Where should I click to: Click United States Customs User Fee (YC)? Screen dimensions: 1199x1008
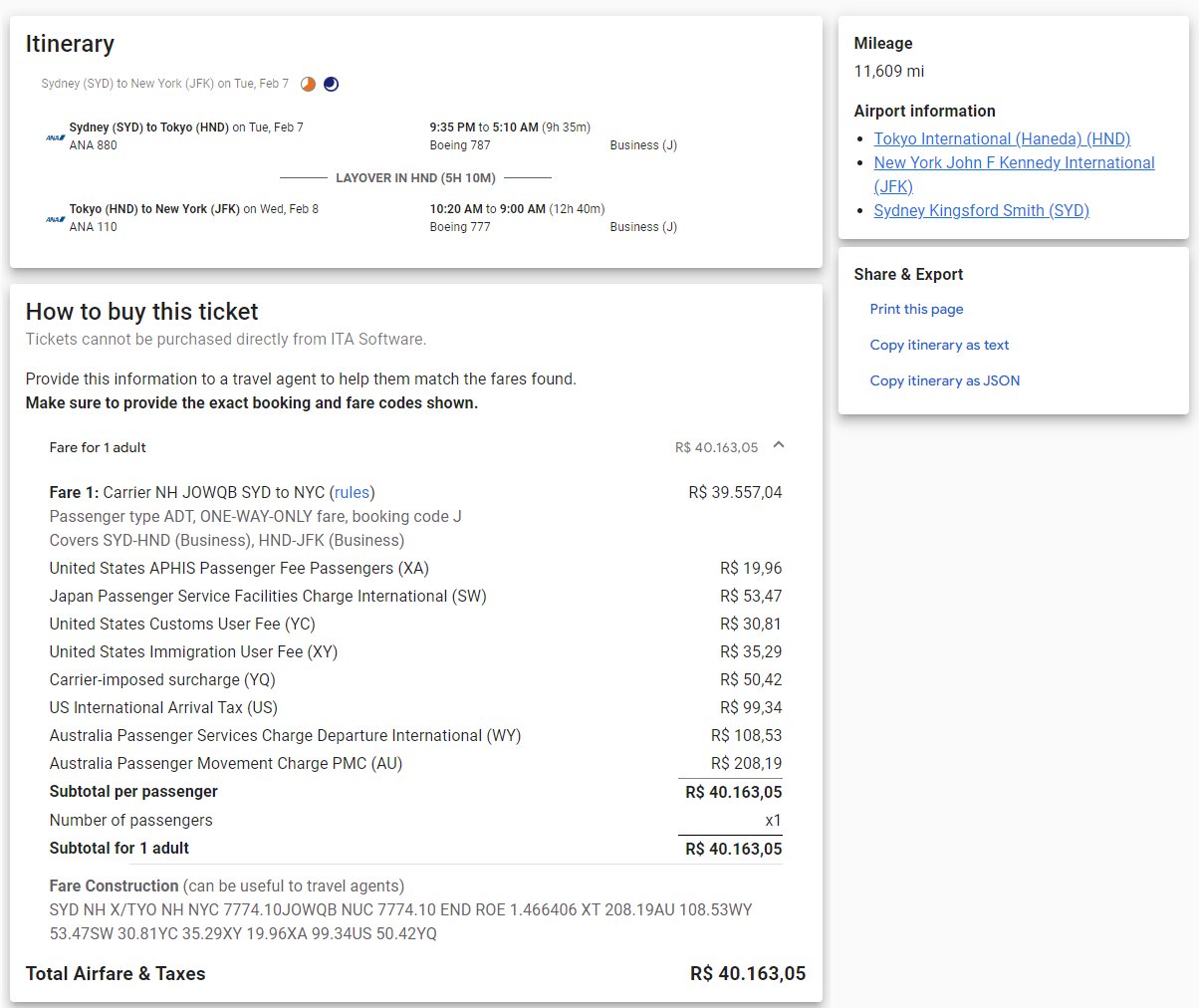coord(182,624)
